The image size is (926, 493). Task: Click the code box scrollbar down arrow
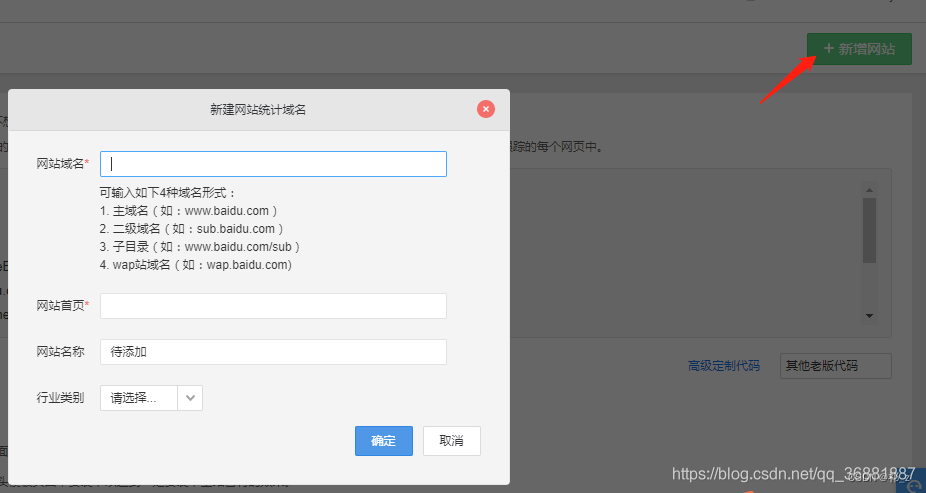tap(869, 316)
